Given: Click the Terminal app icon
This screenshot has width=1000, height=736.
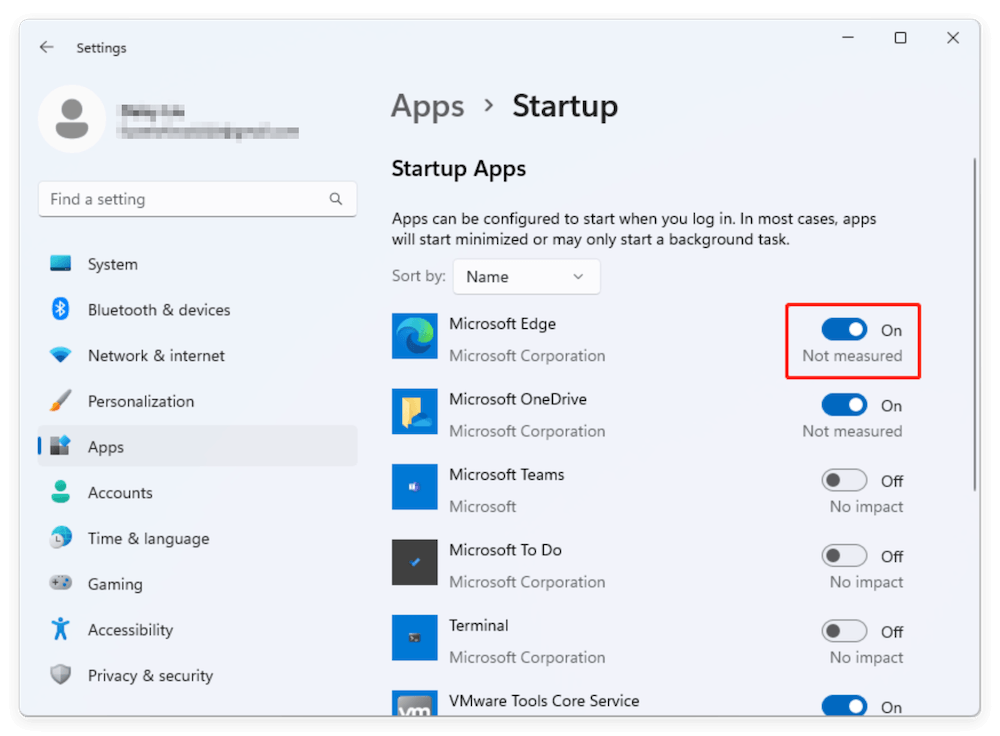Looking at the screenshot, I should coord(415,638).
